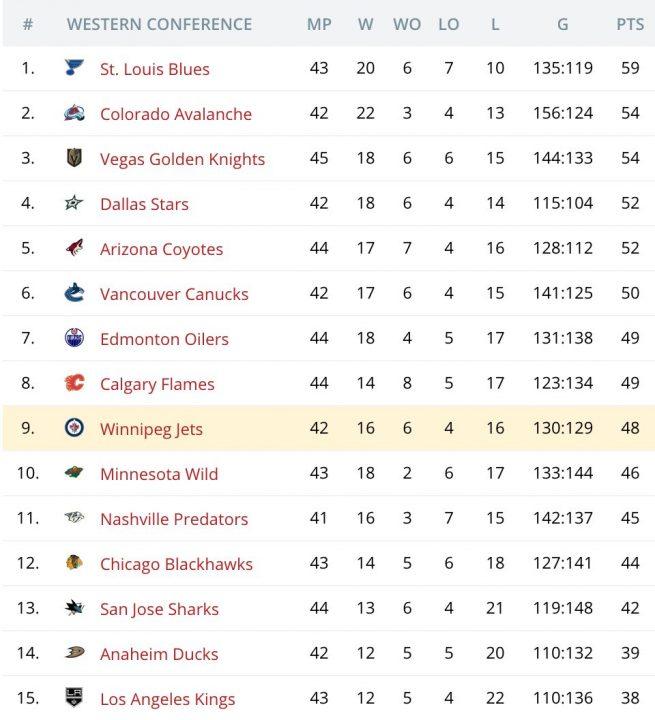
Task: Click the St. Louis Blues logo icon
Action: (74, 68)
